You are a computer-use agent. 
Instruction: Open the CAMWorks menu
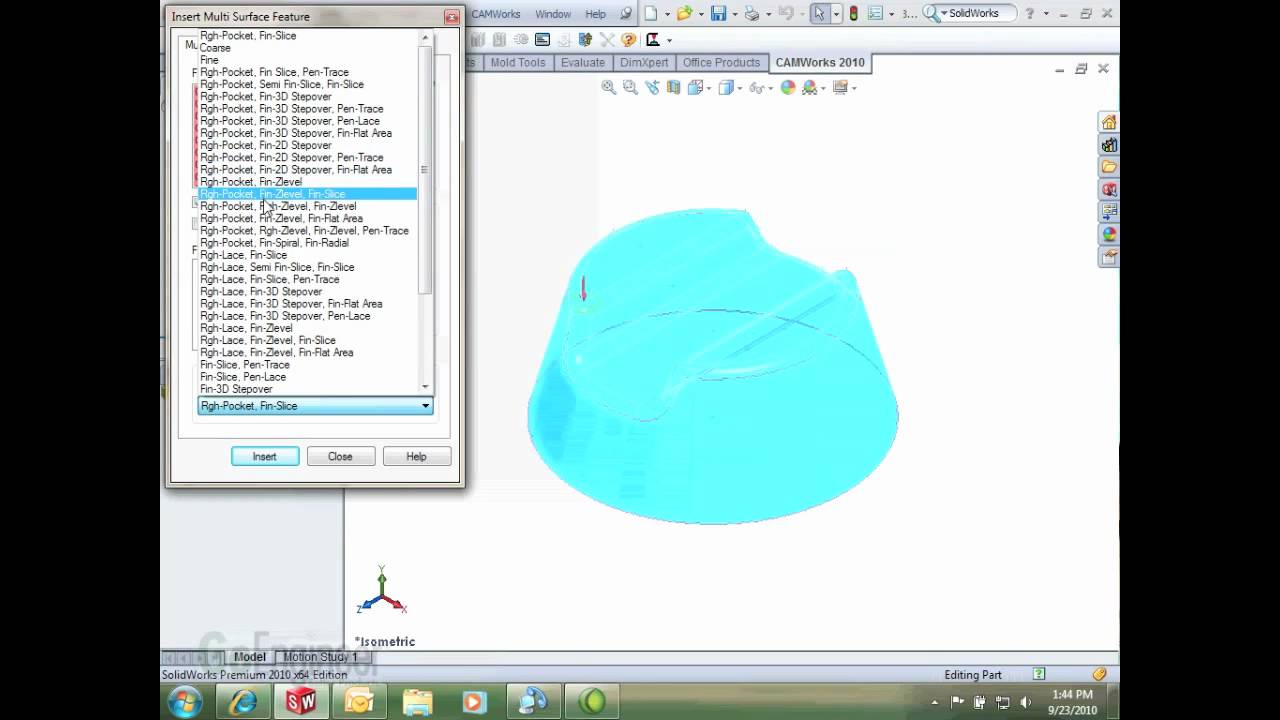tap(495, 14)
